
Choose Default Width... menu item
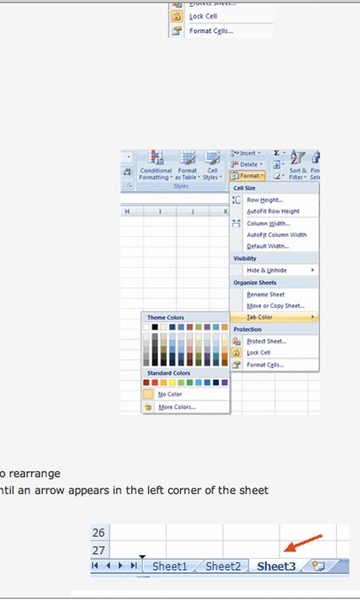(268, 246)
